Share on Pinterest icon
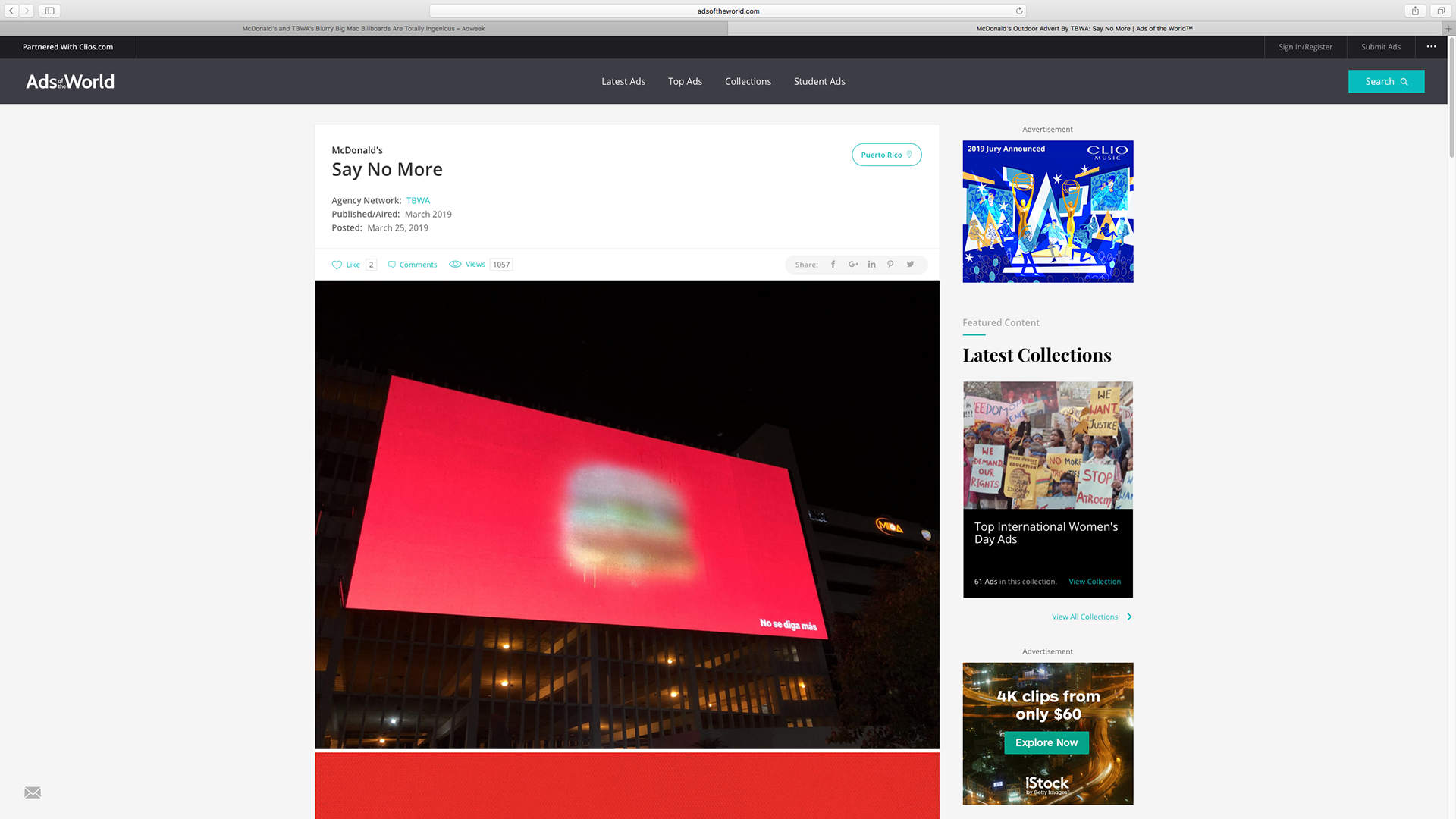This screenshot has width=1456, height=819. pyautogui.click(x=890, y=265)
